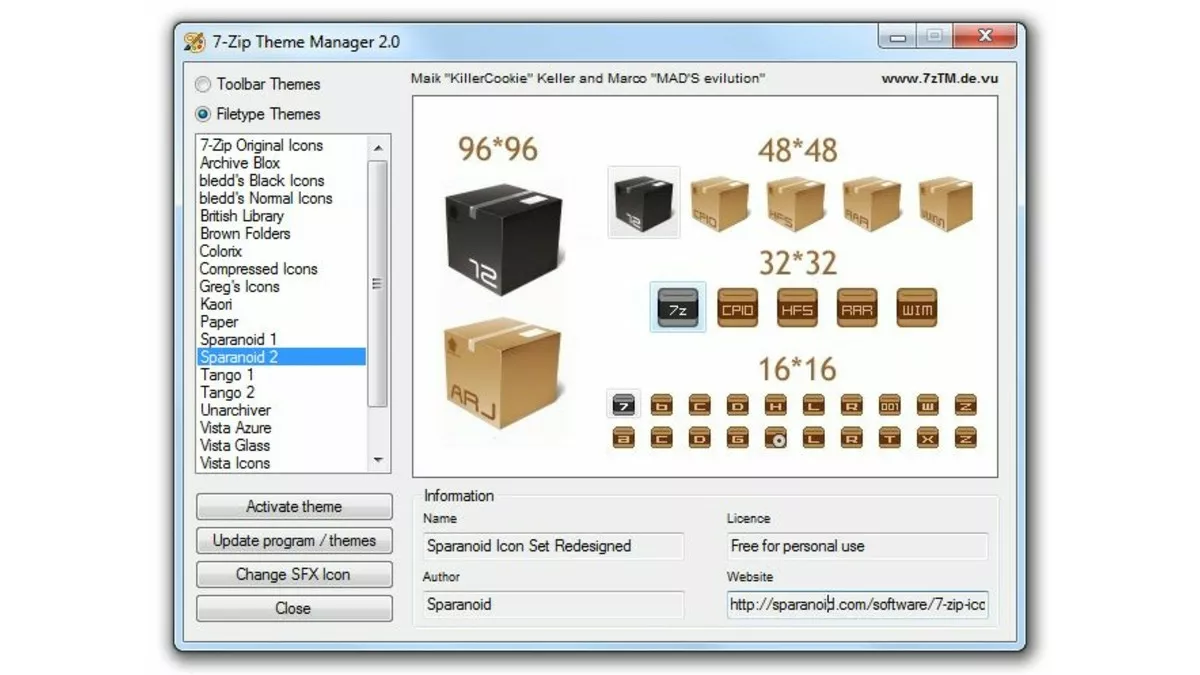Click inside the Website URL field

(x=857, y=605)
